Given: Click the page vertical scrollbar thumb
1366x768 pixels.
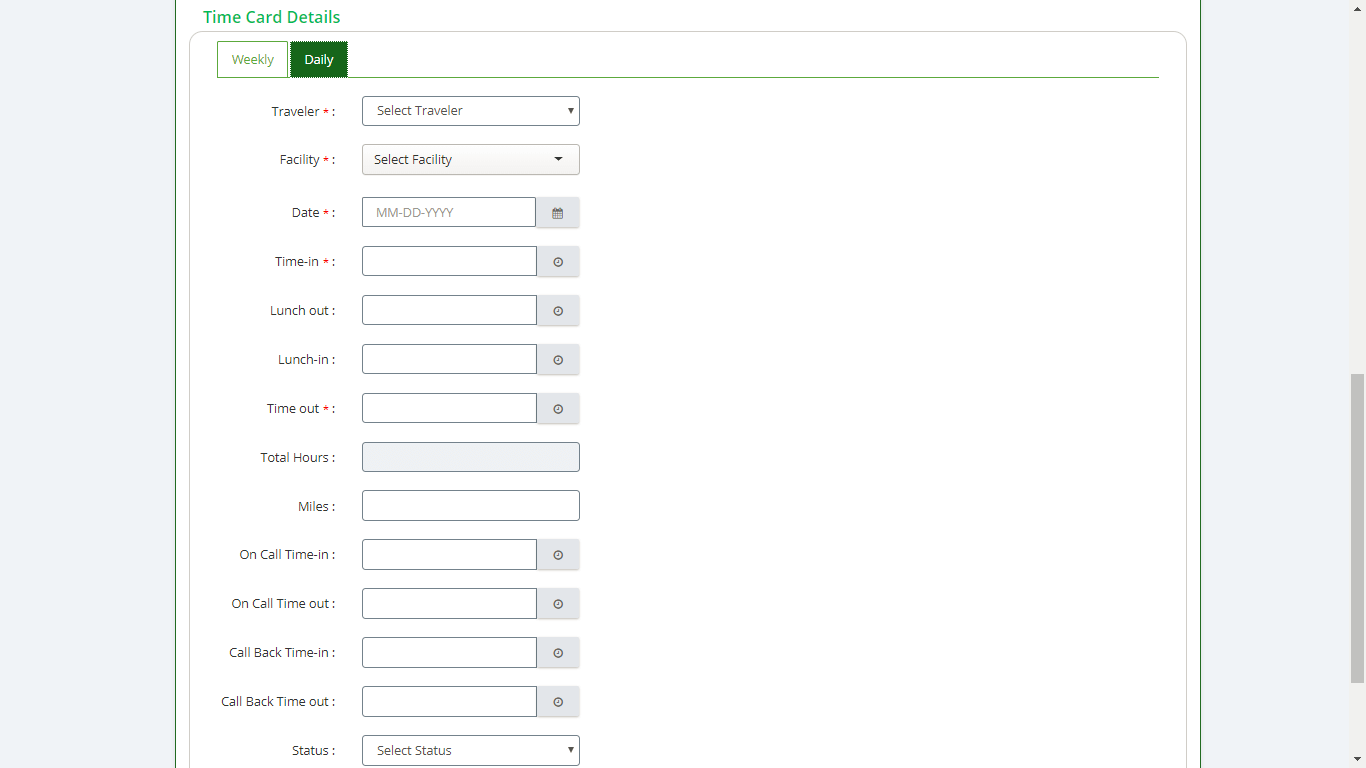Looking at the screenshot, I should click(x=1357, y=528).
